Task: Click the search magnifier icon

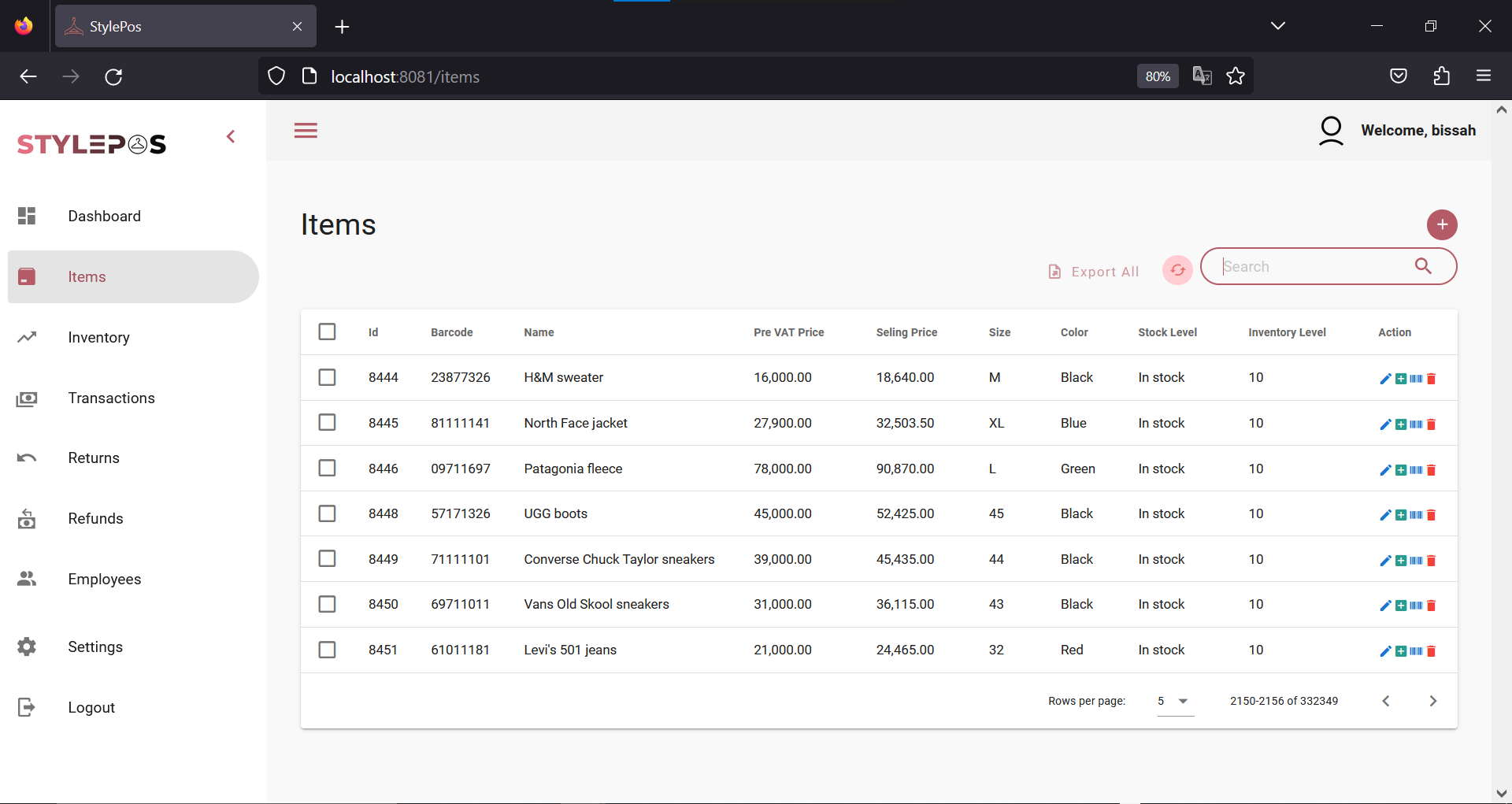Action: point(1424,266)
